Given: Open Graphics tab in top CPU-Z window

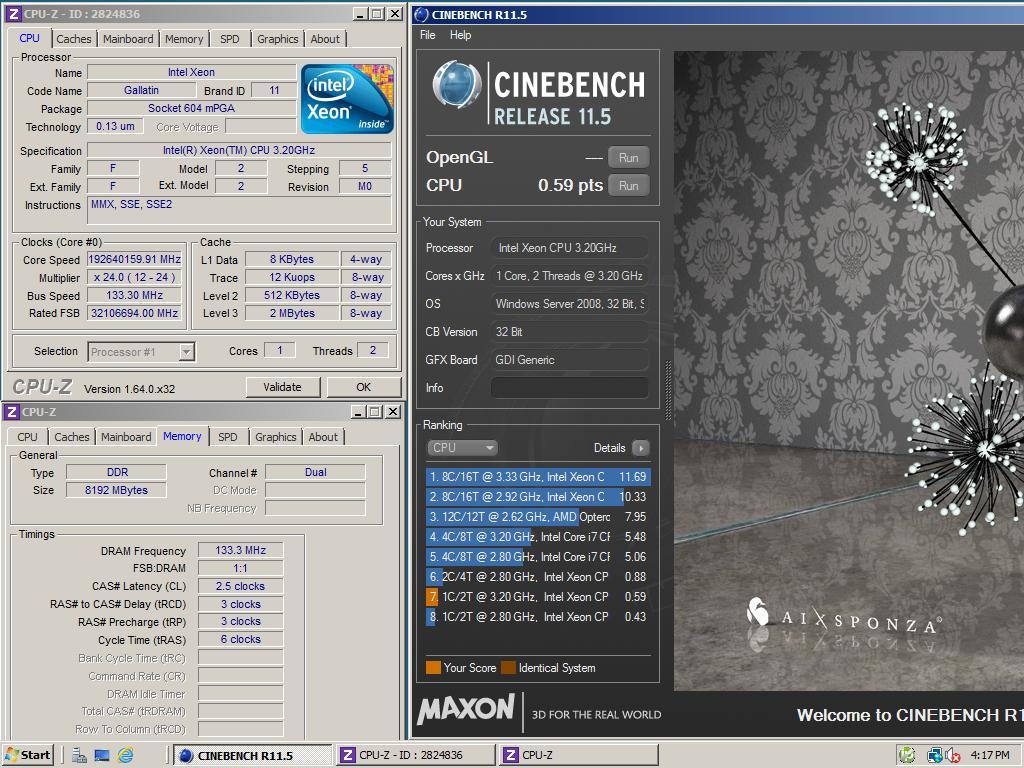Looking at the screenshot, I should click(278, 39).
